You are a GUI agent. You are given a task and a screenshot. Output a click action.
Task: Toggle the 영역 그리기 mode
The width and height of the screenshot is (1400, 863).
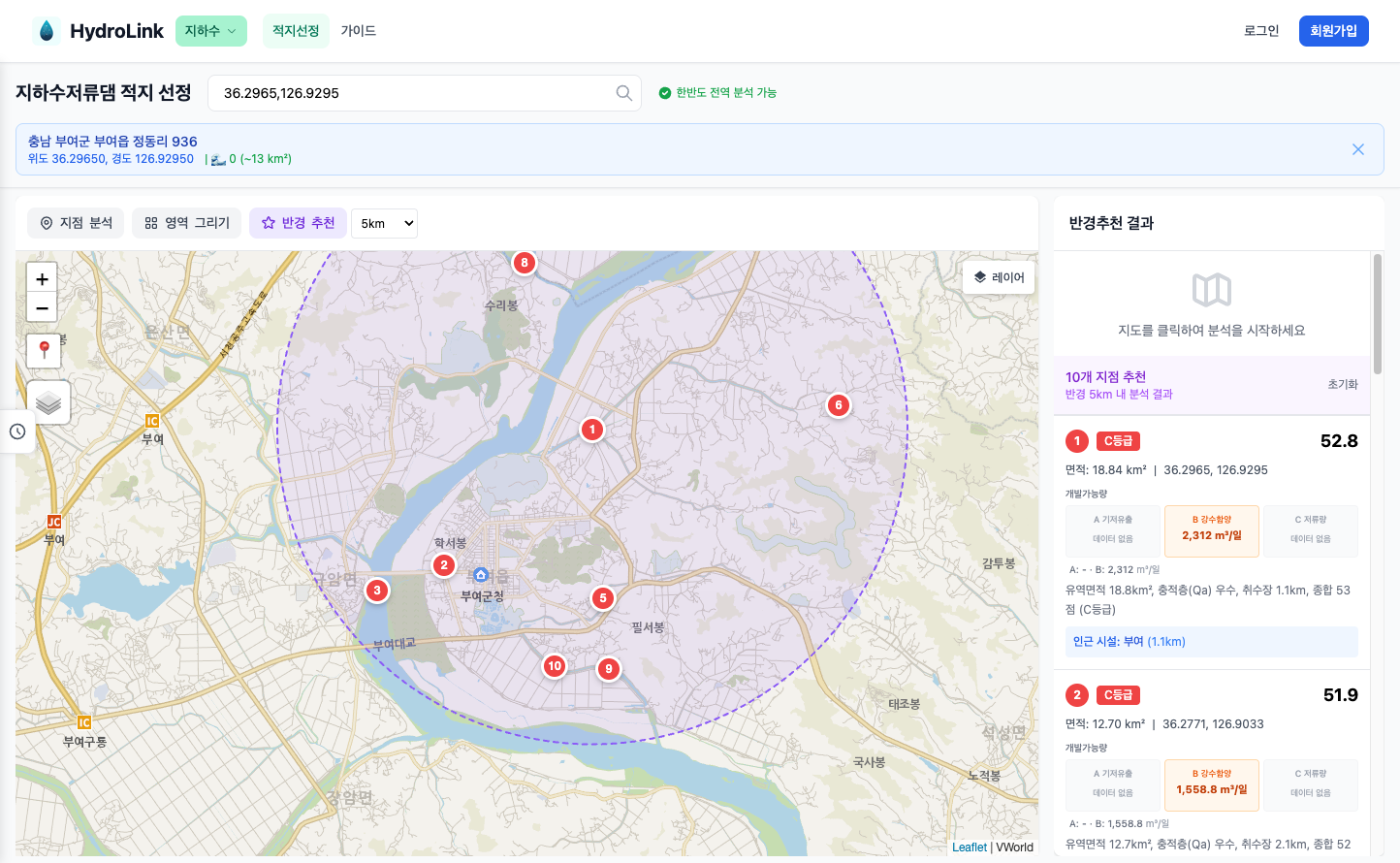[187, 223]
